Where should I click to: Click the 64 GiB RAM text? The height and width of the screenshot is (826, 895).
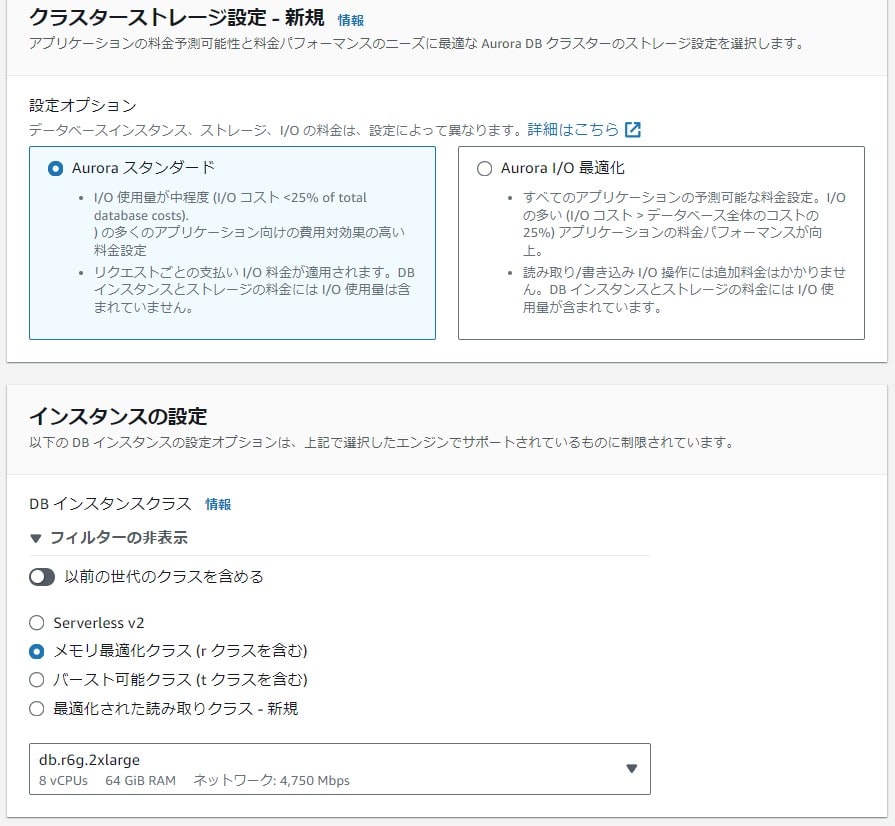pyautogui.click(x=140, y=780)
